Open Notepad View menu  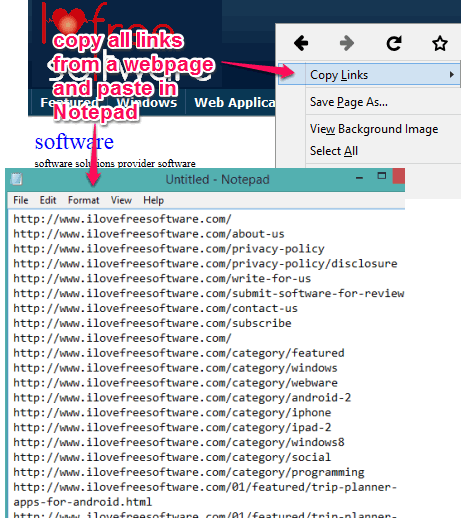121,200
